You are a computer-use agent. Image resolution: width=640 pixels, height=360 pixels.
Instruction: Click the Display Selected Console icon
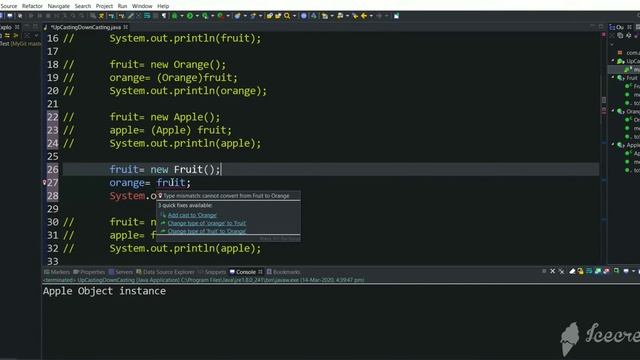click(x=626, y=271)
